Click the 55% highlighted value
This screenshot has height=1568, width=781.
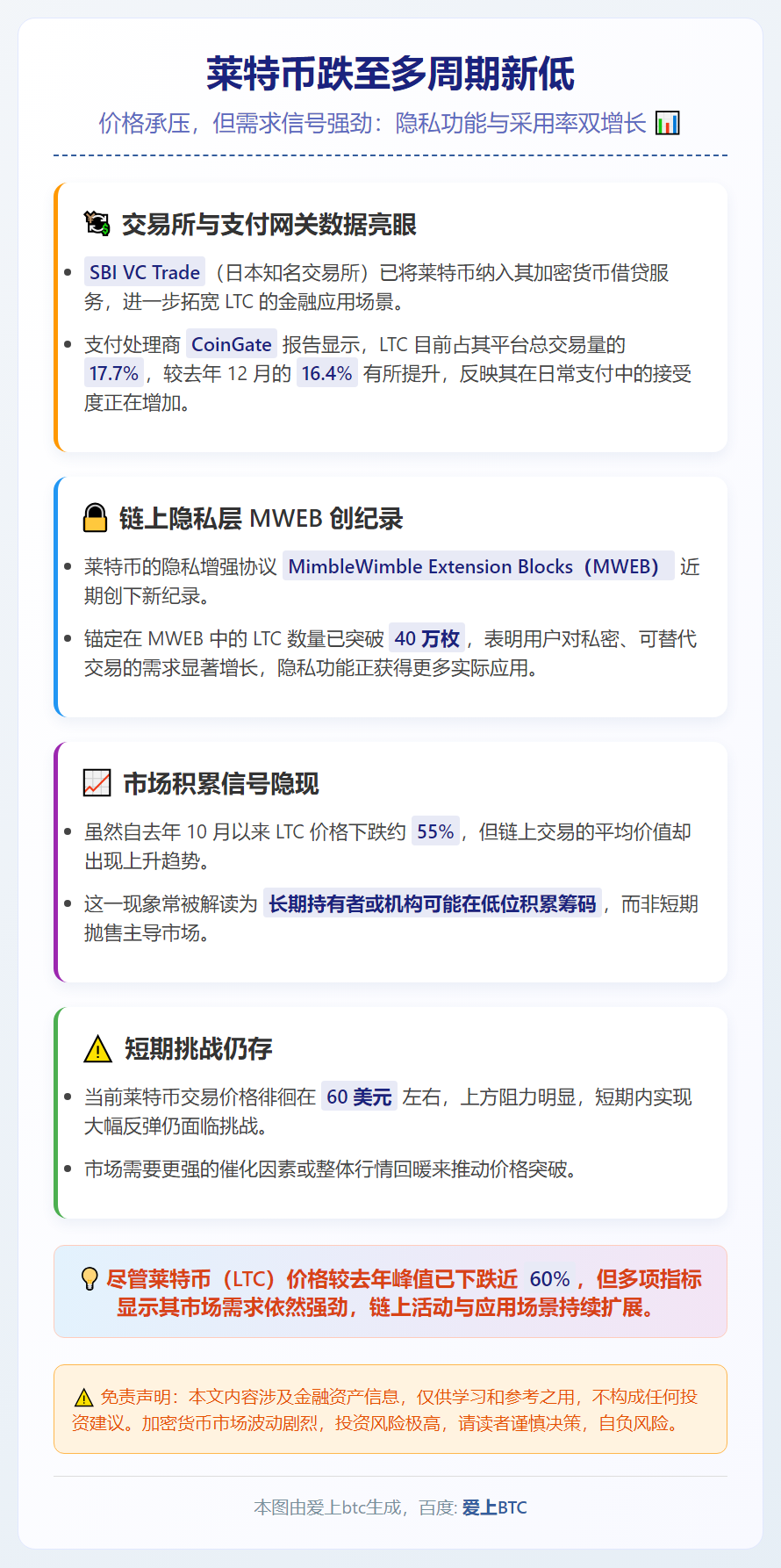pos(435,831)
